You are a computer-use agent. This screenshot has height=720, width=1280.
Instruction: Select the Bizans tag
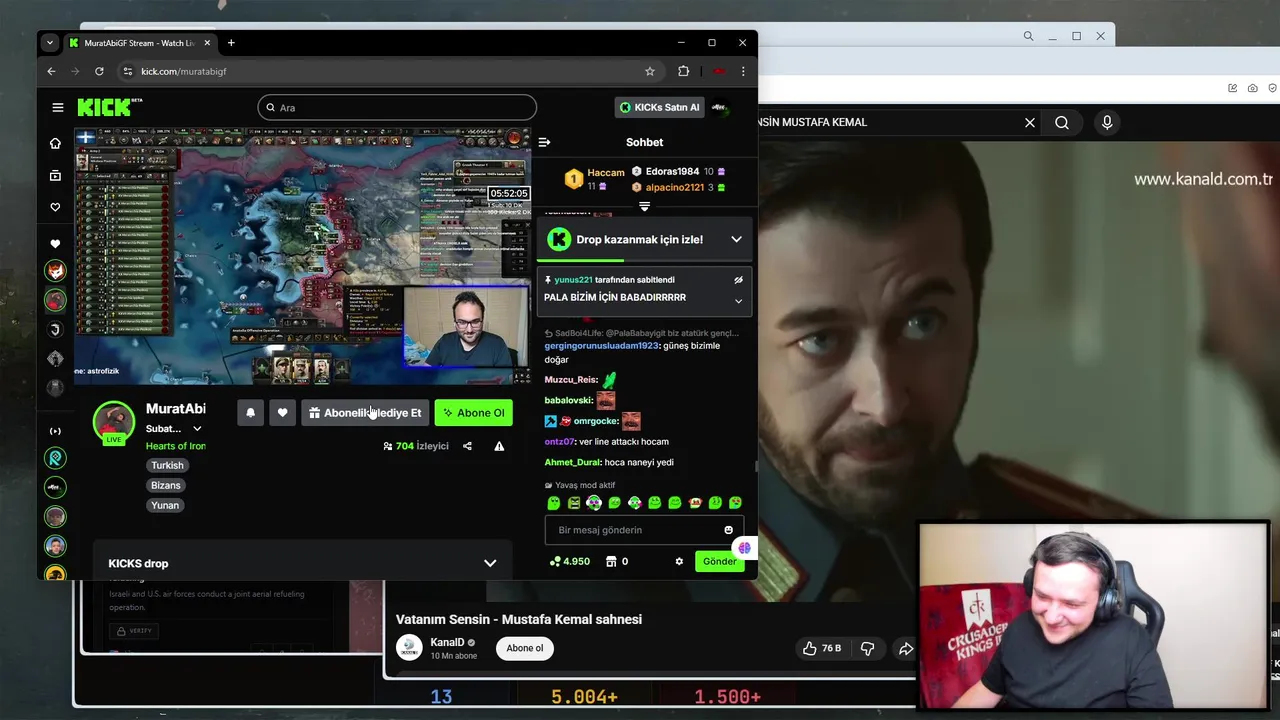[166, 485]
